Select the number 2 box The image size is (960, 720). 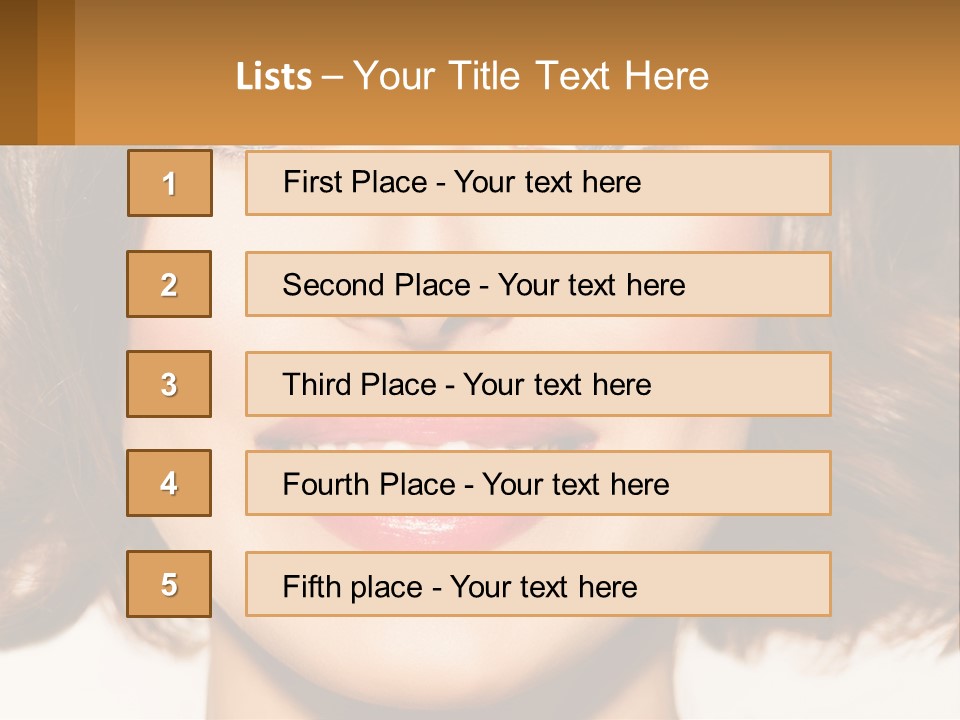[x=169, y=284]
